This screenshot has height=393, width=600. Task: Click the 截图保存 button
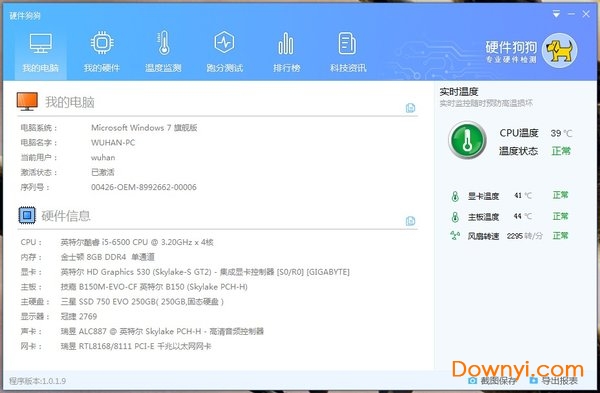click(492, 380)
